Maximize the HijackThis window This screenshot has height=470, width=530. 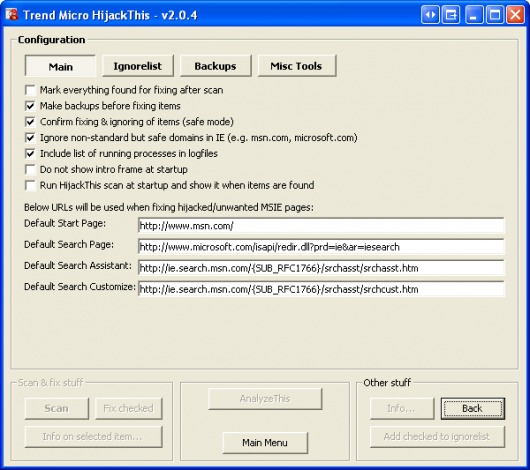coord(495,15)
